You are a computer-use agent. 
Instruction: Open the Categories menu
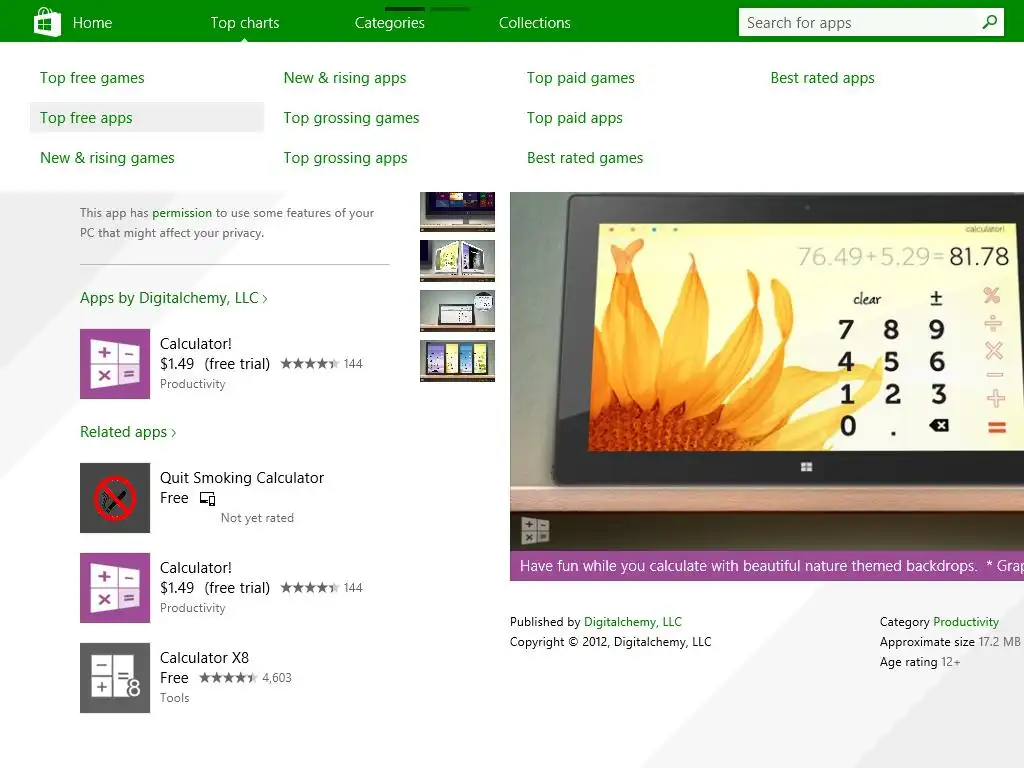[390, 23]
